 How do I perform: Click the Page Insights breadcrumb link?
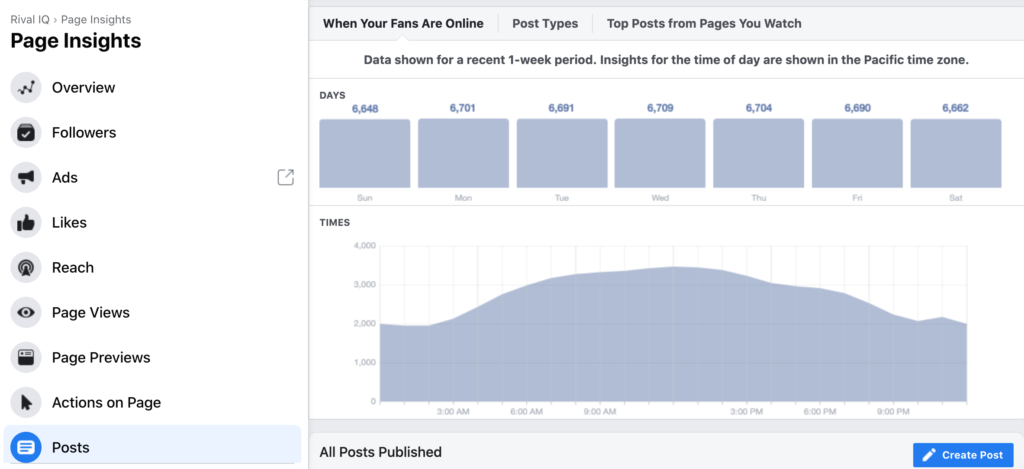(96, 20)
